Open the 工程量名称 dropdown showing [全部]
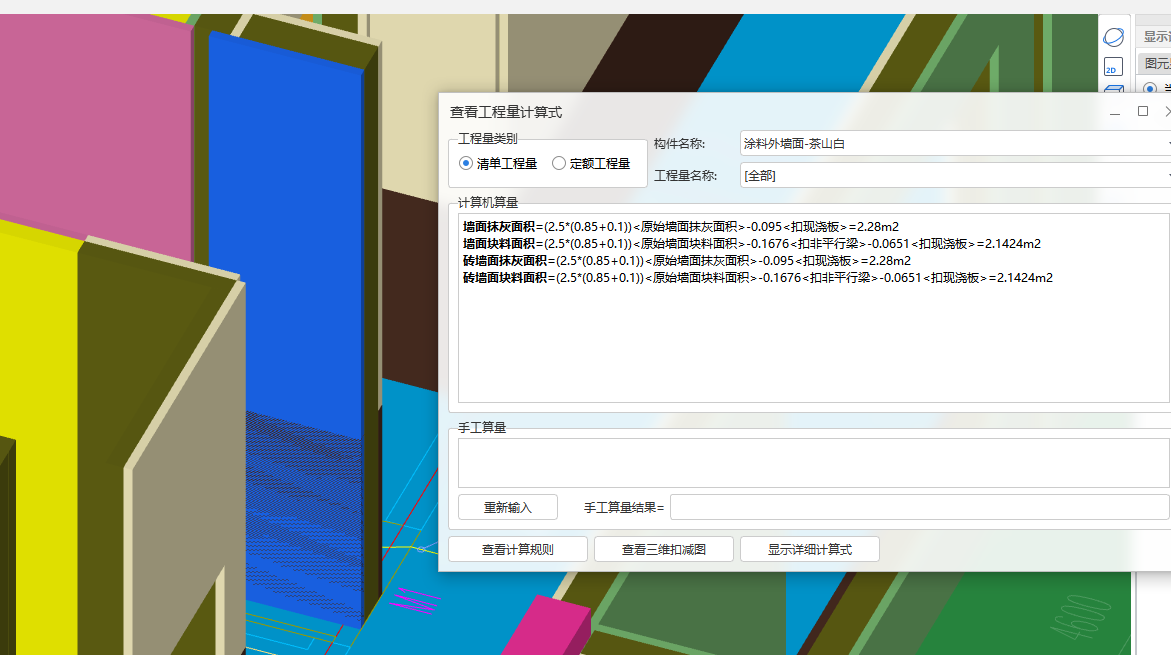The image size is (1171, 655). click(955, 176)
